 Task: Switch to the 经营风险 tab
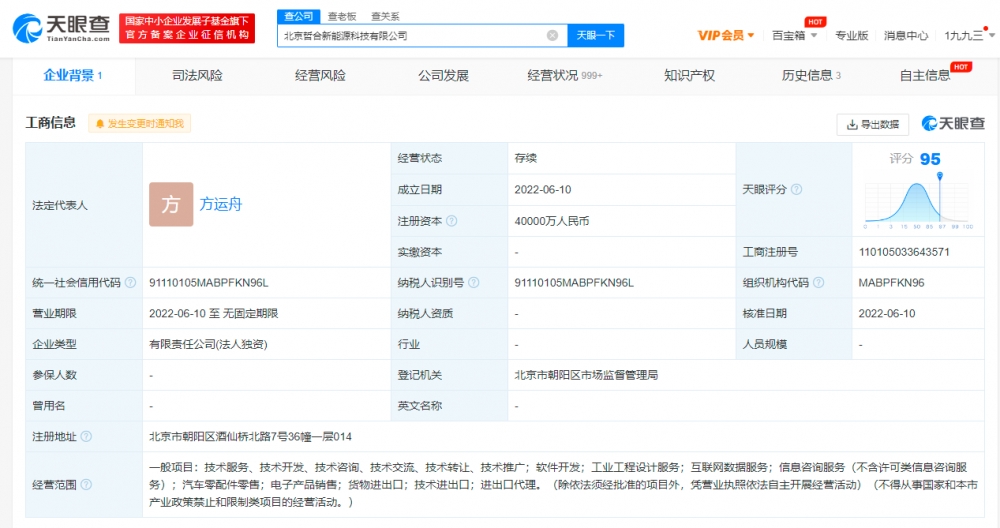320,76
